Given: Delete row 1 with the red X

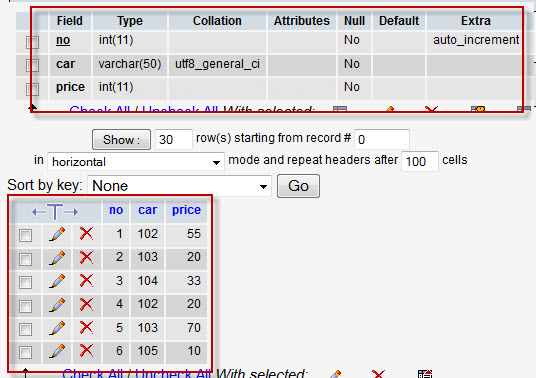Looking at the screenshot, I should tap(86, 234).
